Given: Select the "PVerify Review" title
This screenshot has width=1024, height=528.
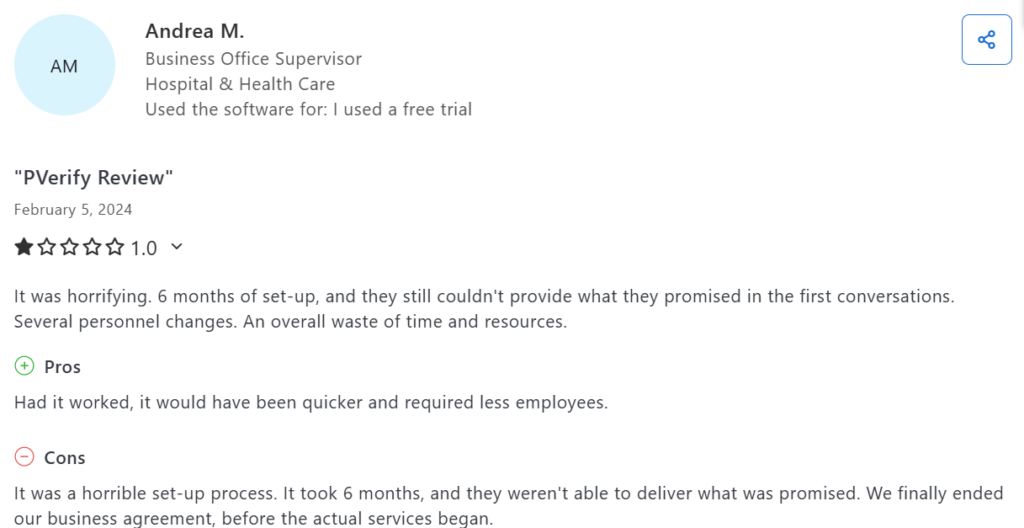Looking at the screenshot, I should 94,178.
